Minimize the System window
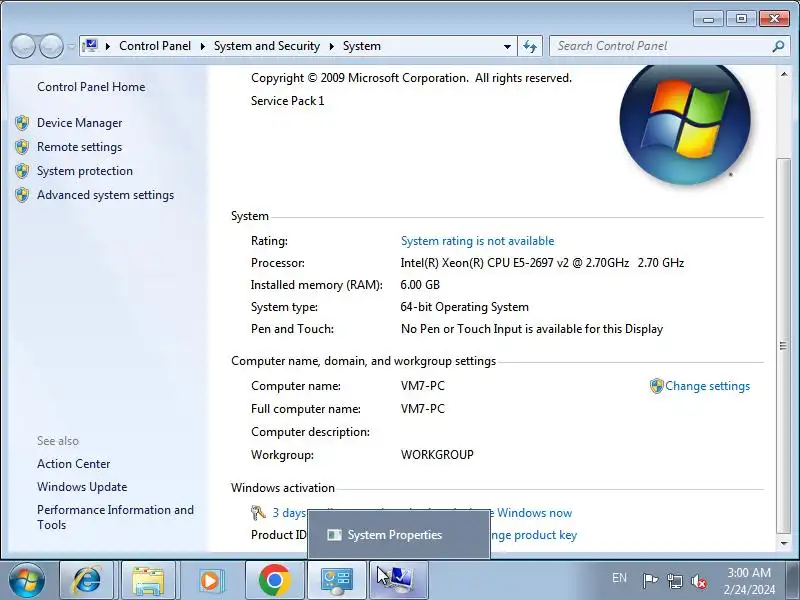 [x=708, y=19]
